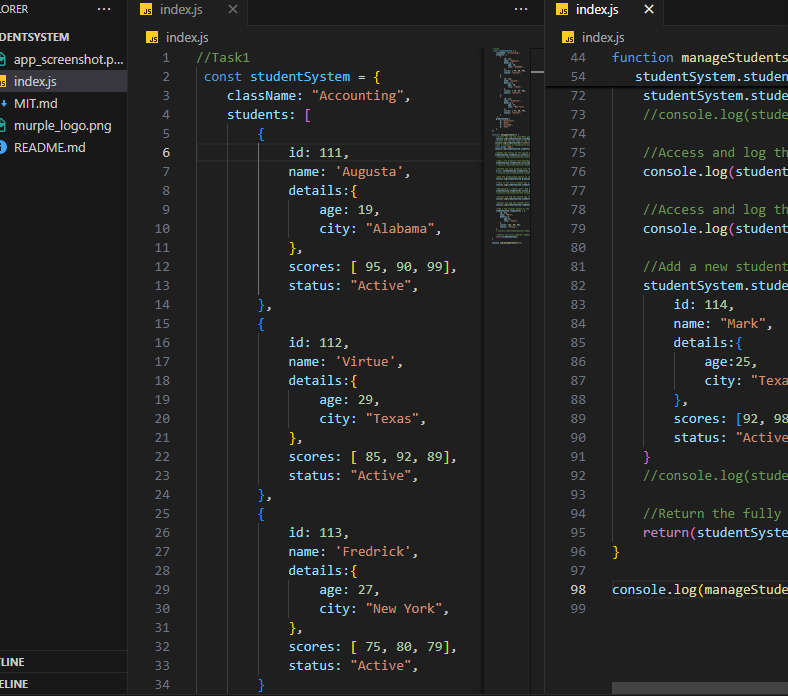Image resolution: width=788 pixels, height=696 pixels.
Task: Click scores array on line 32
Action: tap(403, 647)
